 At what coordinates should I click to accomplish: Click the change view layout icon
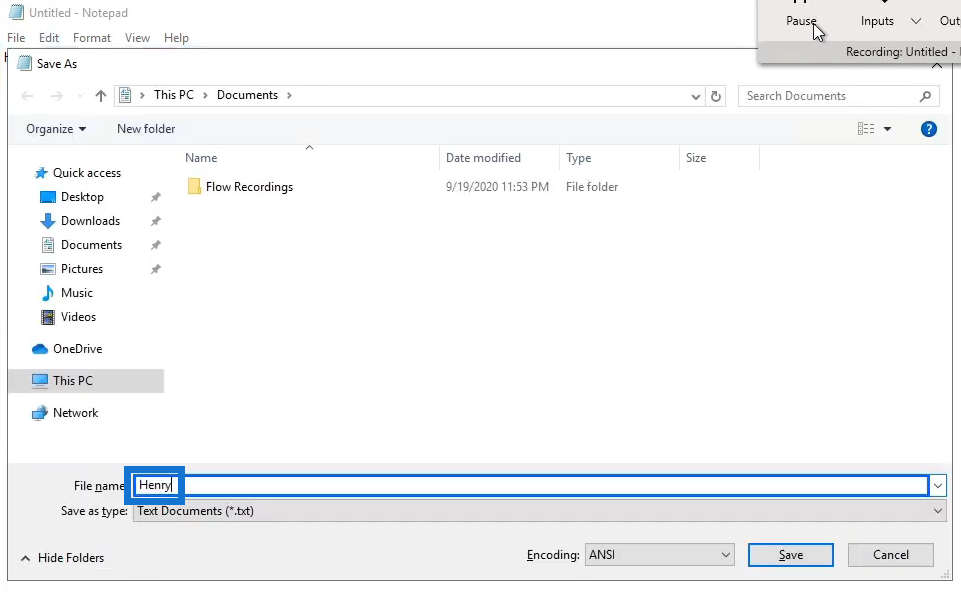point(866,129)
